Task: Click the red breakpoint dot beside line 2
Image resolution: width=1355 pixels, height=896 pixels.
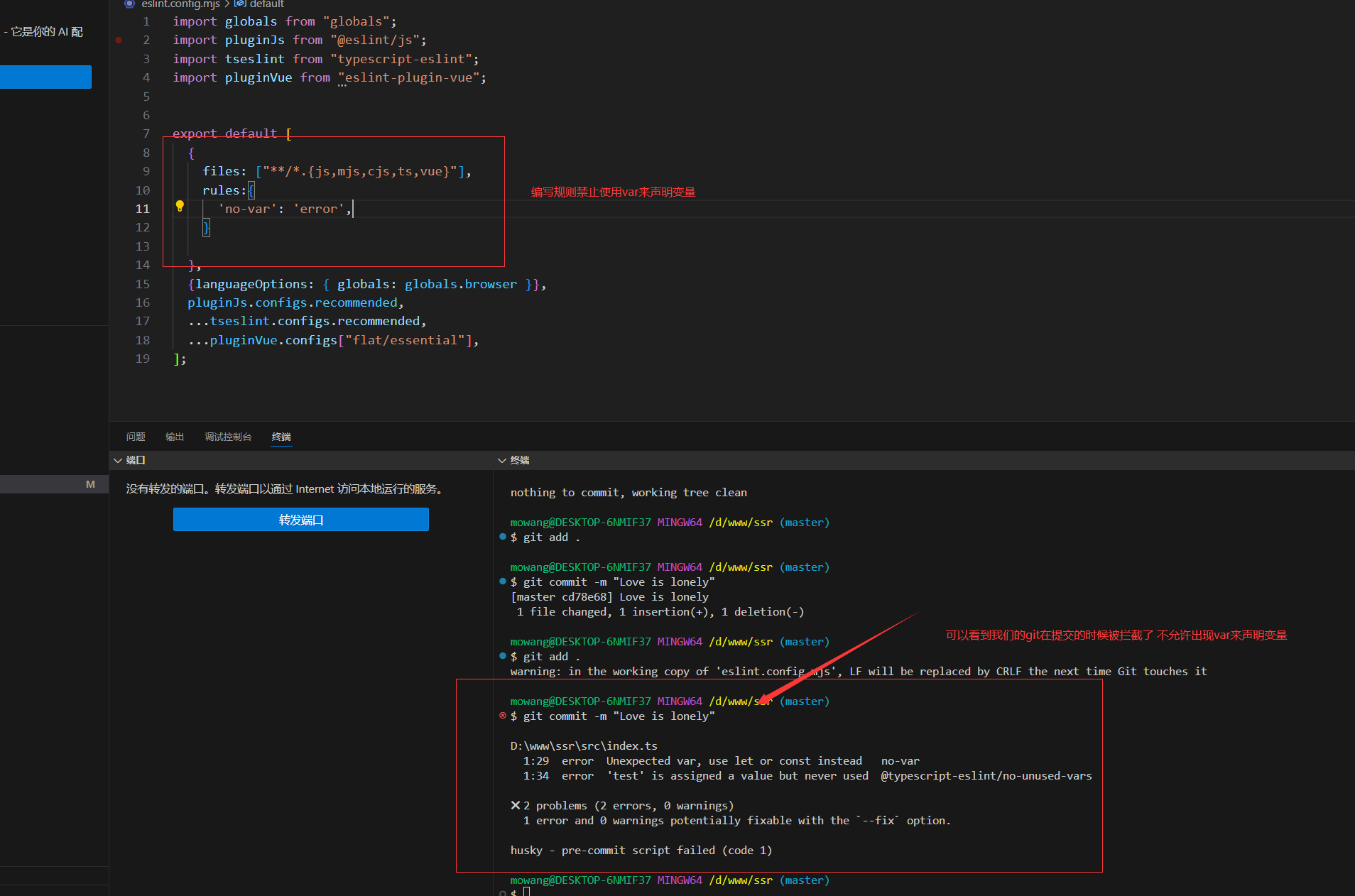Action: click(119, 40)
